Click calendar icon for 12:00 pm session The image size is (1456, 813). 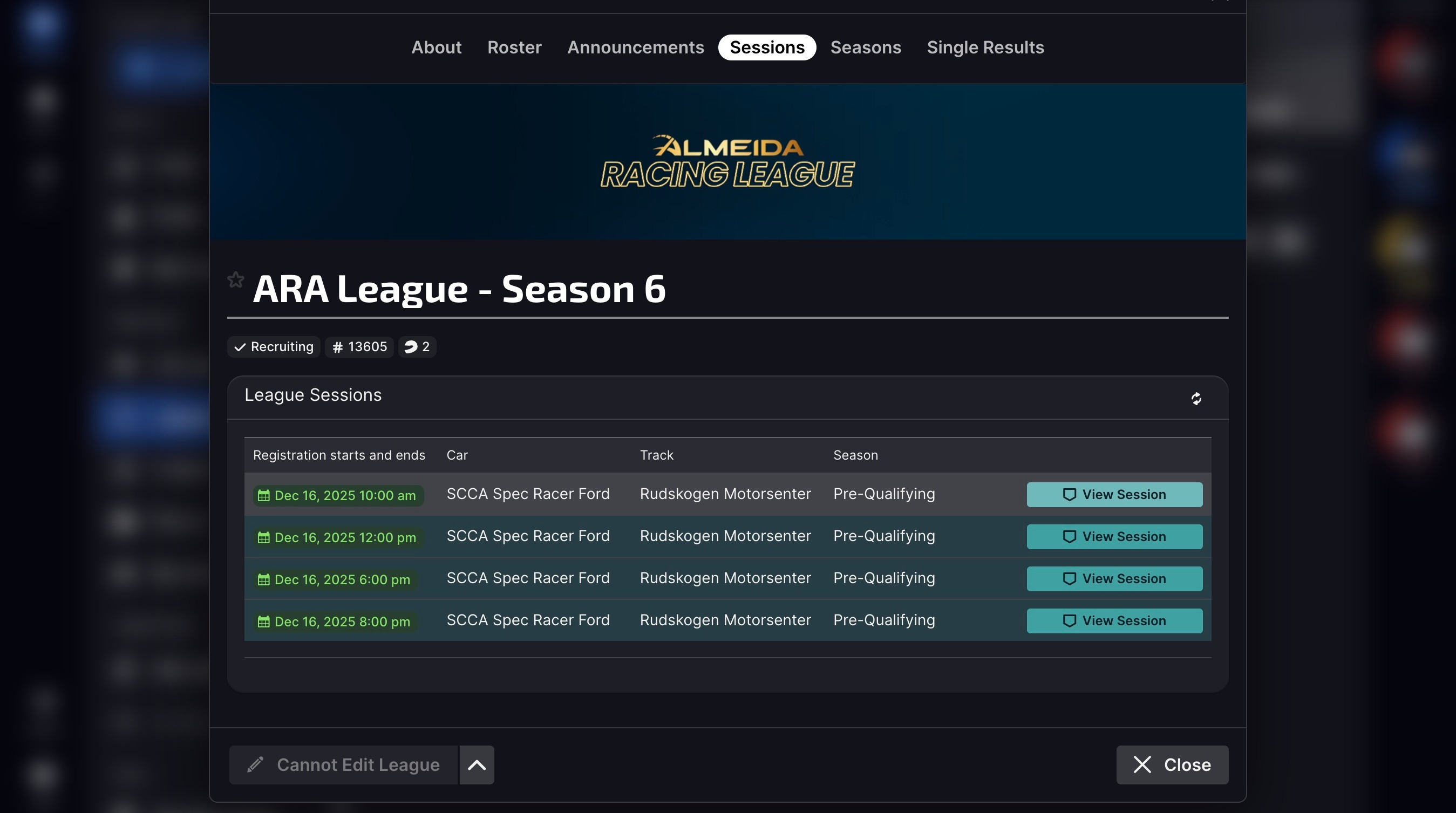[263, 537]
